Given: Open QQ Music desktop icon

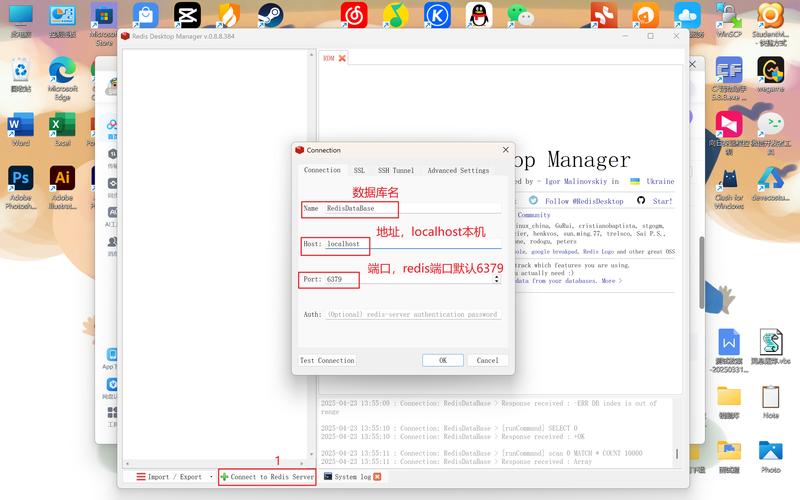Looking at the screenshot, I should pyautogui.click(x=395, y=15).
